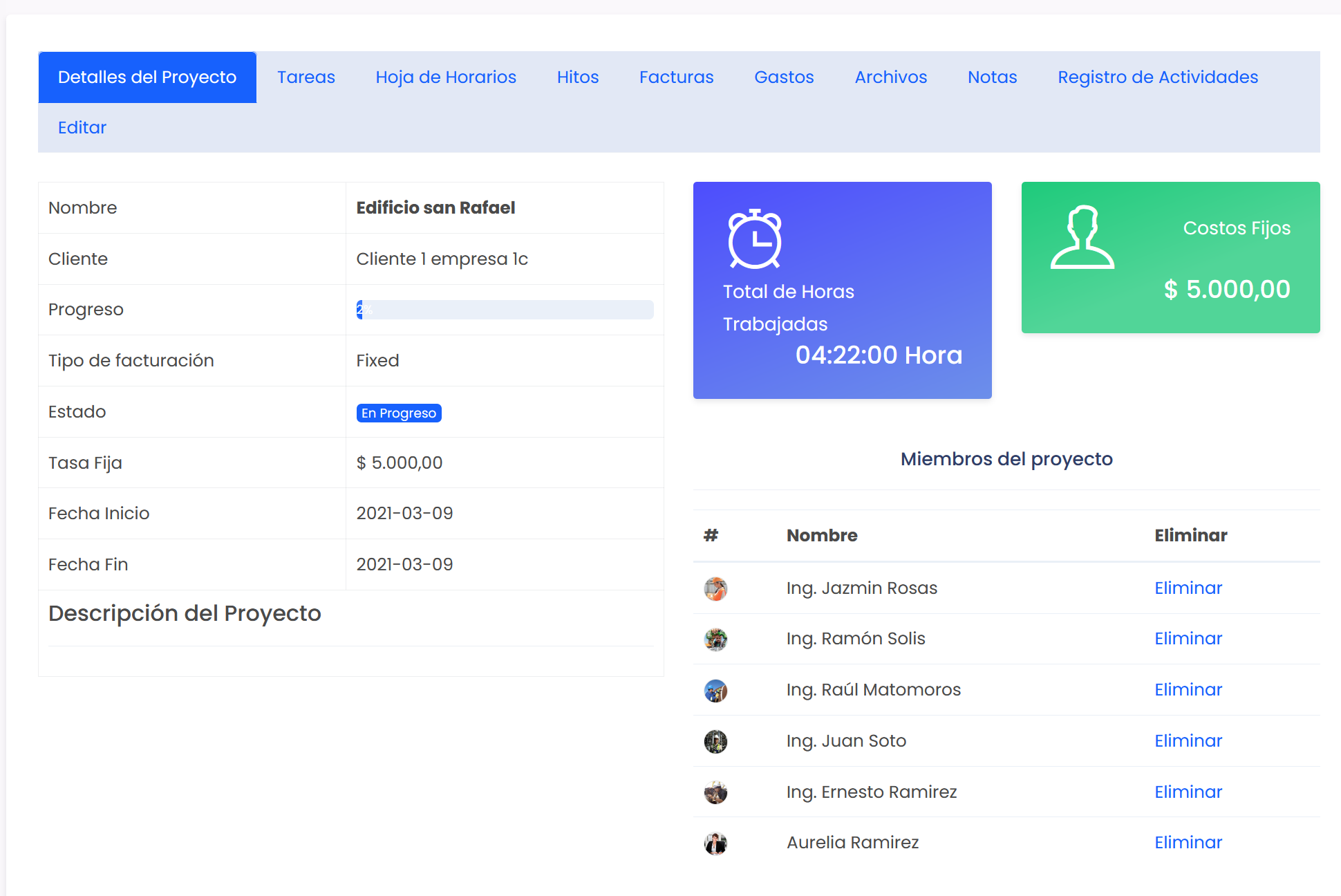Click Aurelia Ramirez avatar thumbnail
This screenshot has width=1341, height=896.
pyautogui.click(x=715, y=843)
